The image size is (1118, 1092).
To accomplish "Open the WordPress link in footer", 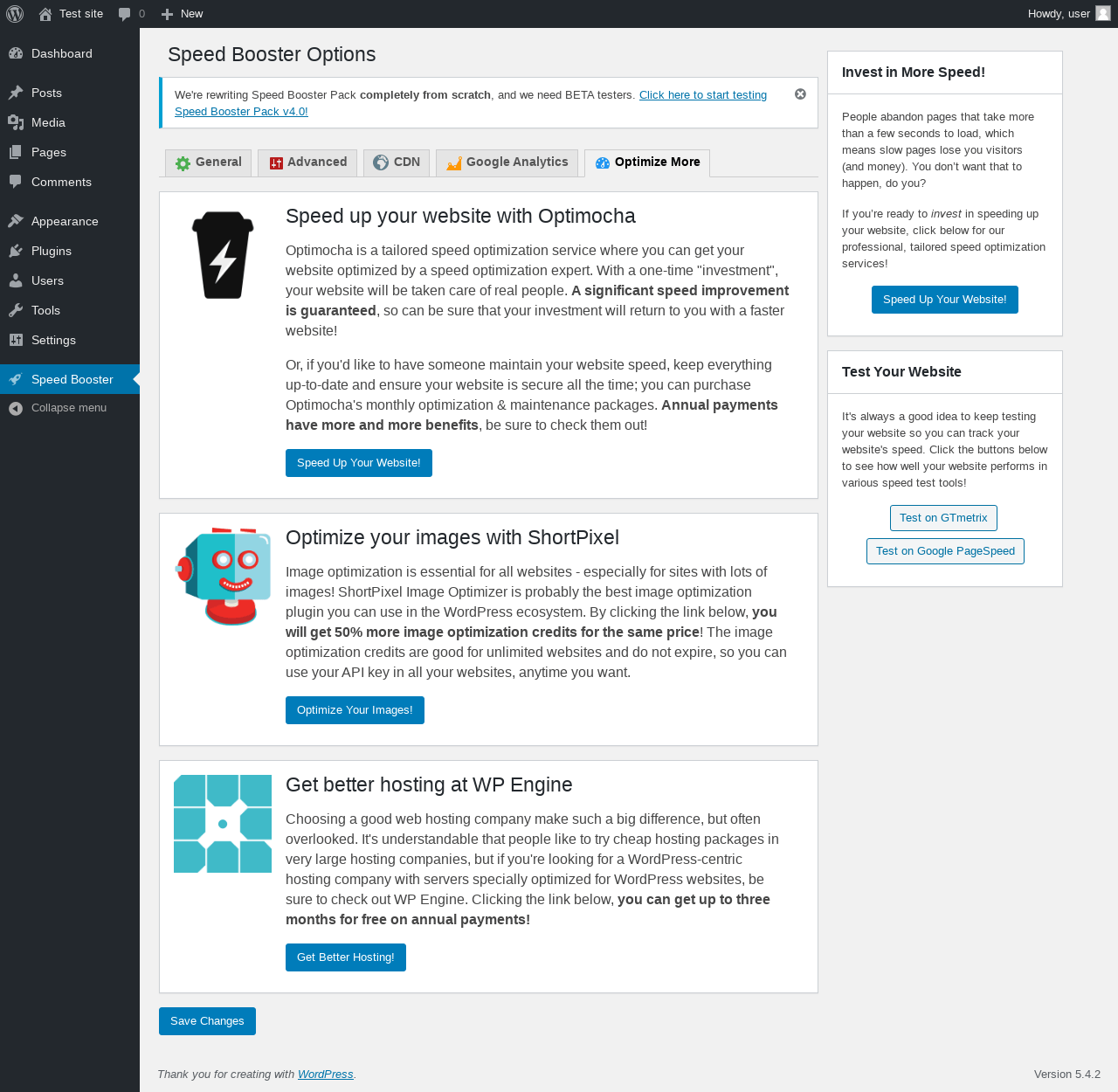I will [x=326, y=1075].
